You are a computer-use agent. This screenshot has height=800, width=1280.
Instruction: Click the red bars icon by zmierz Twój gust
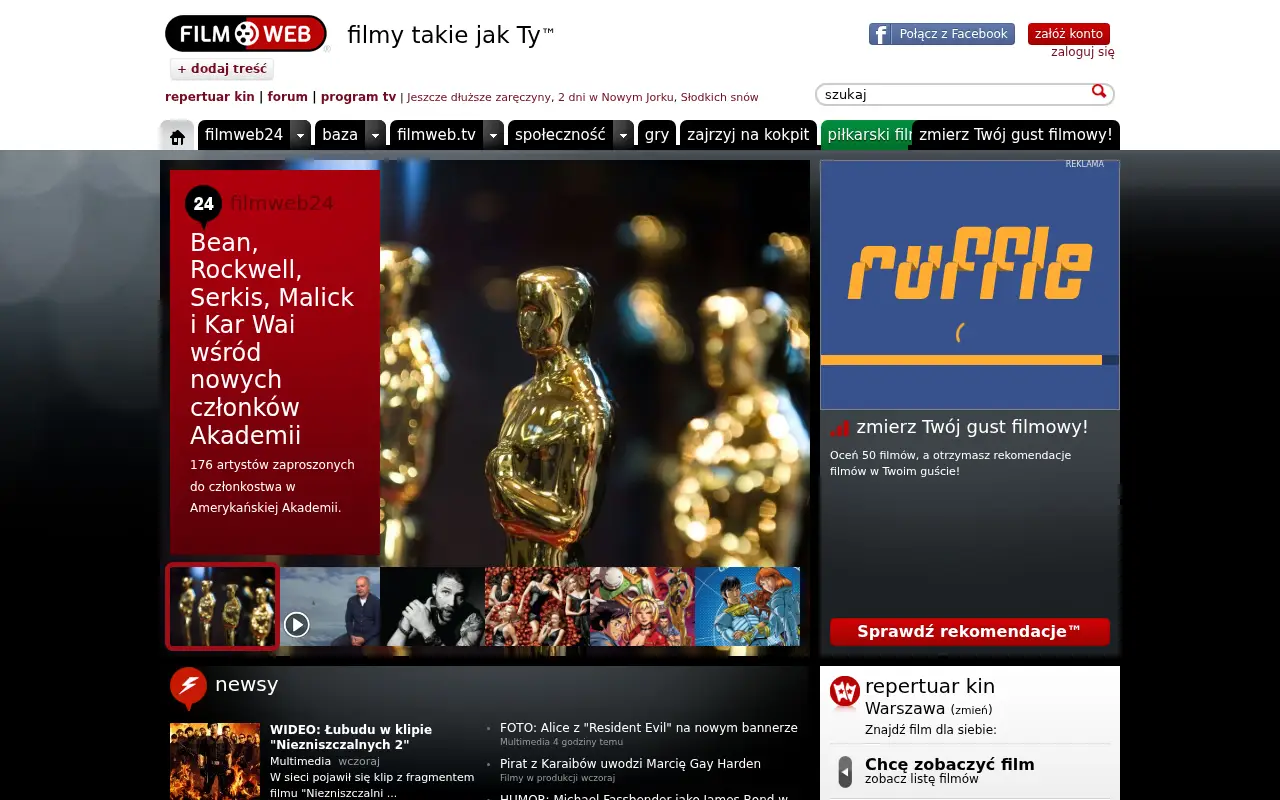click(840, 428)
